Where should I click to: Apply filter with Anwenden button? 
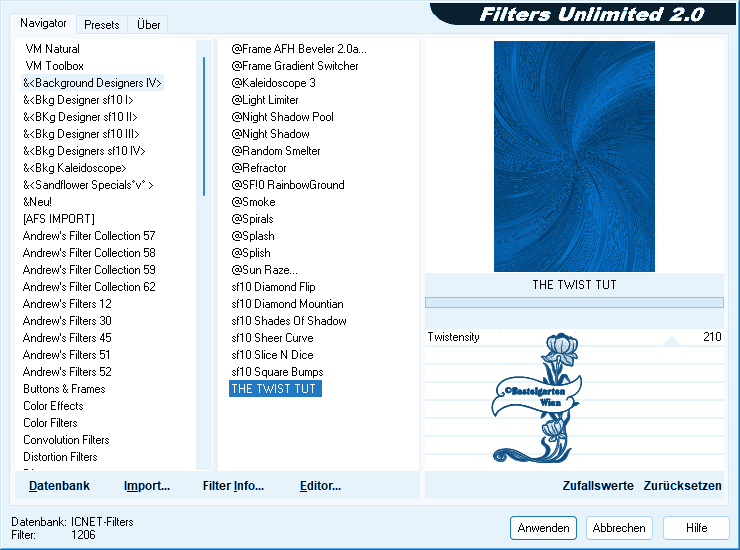[543, 528]
